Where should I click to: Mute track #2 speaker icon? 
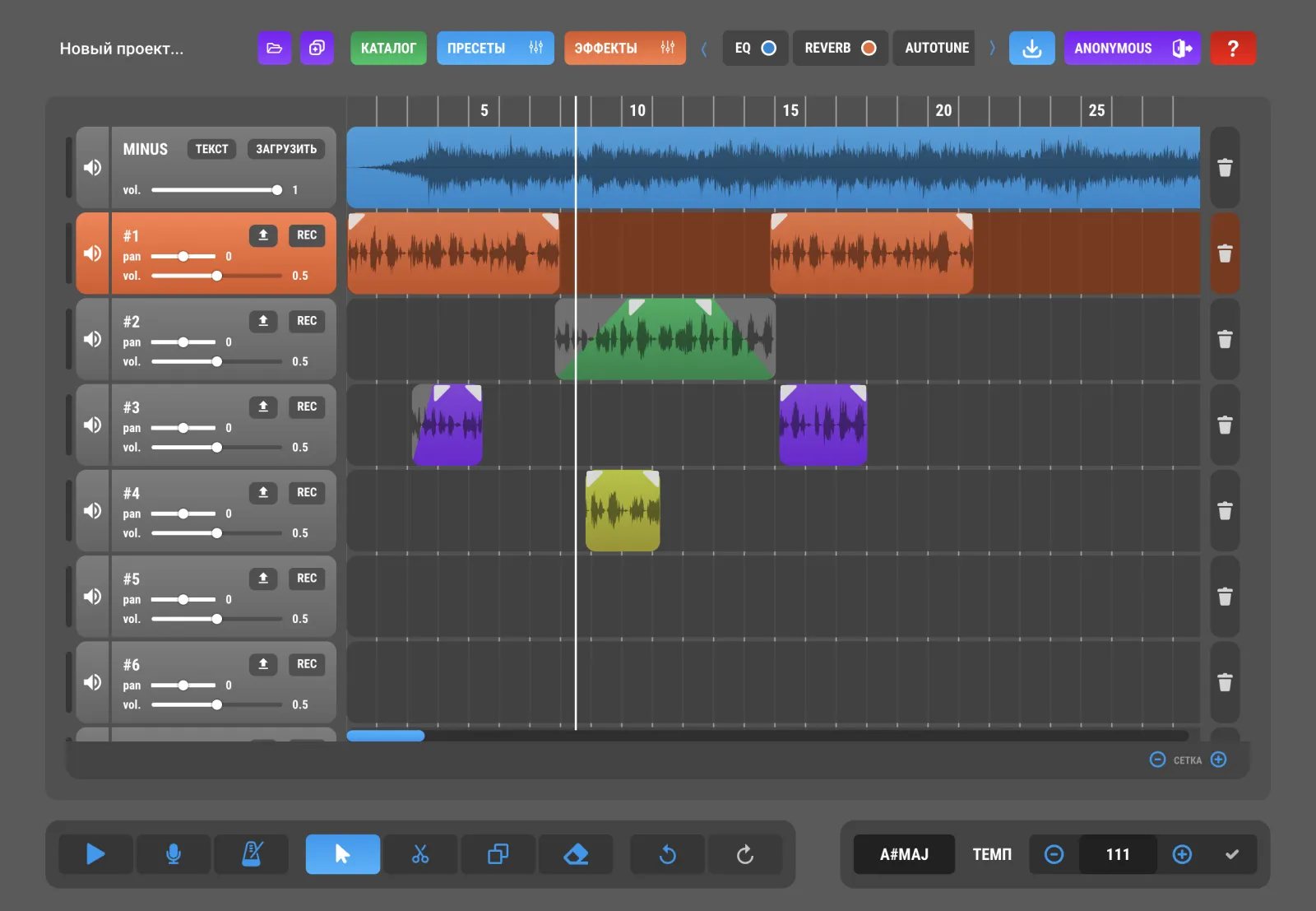pyautogui.click(x=92, y=339)
